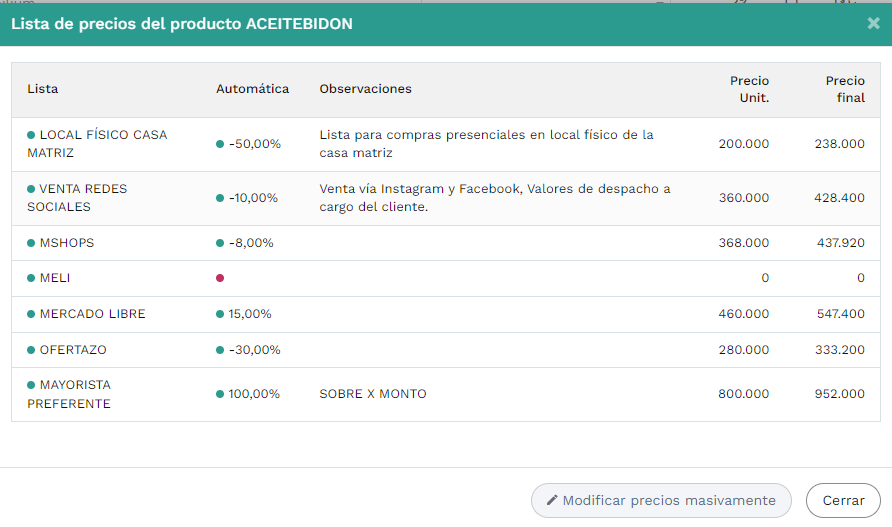Click pencil icon in Modificar precios button
The image size is (892, 527).
coord(552,500)
